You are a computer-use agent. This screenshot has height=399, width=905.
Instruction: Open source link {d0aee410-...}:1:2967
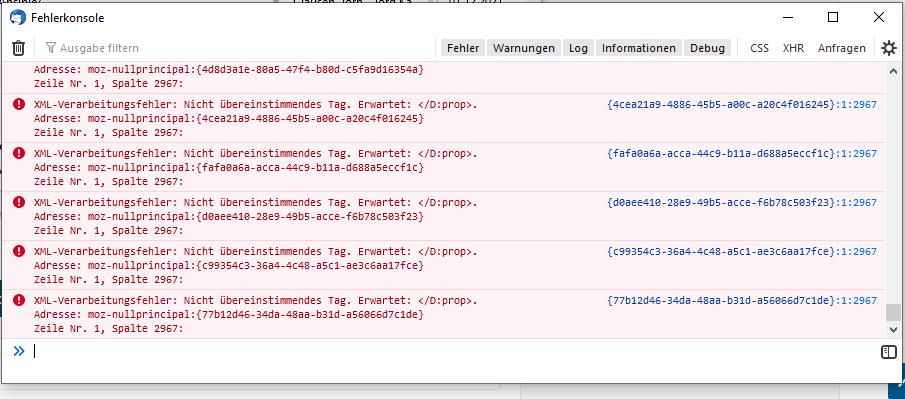coord(742,203)
